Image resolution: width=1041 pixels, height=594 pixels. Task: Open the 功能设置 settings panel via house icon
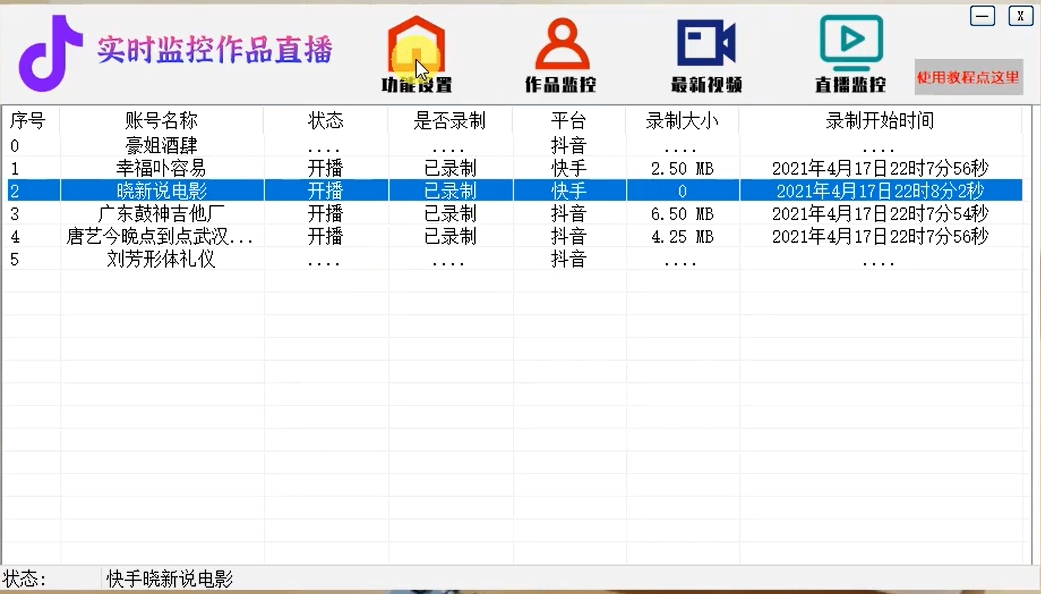tap(416, 45)
